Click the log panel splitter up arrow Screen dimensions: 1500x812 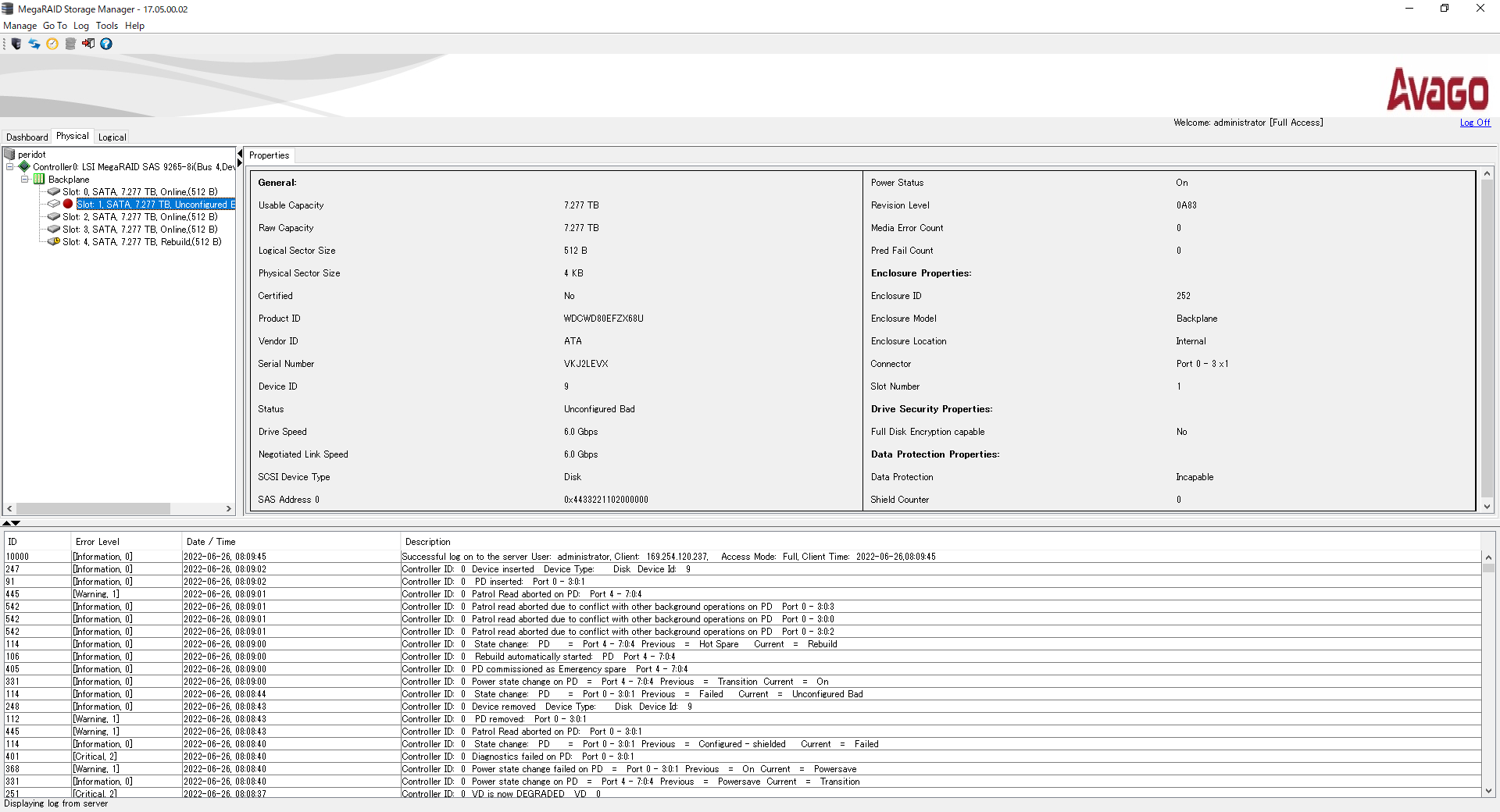pos(7,523)
